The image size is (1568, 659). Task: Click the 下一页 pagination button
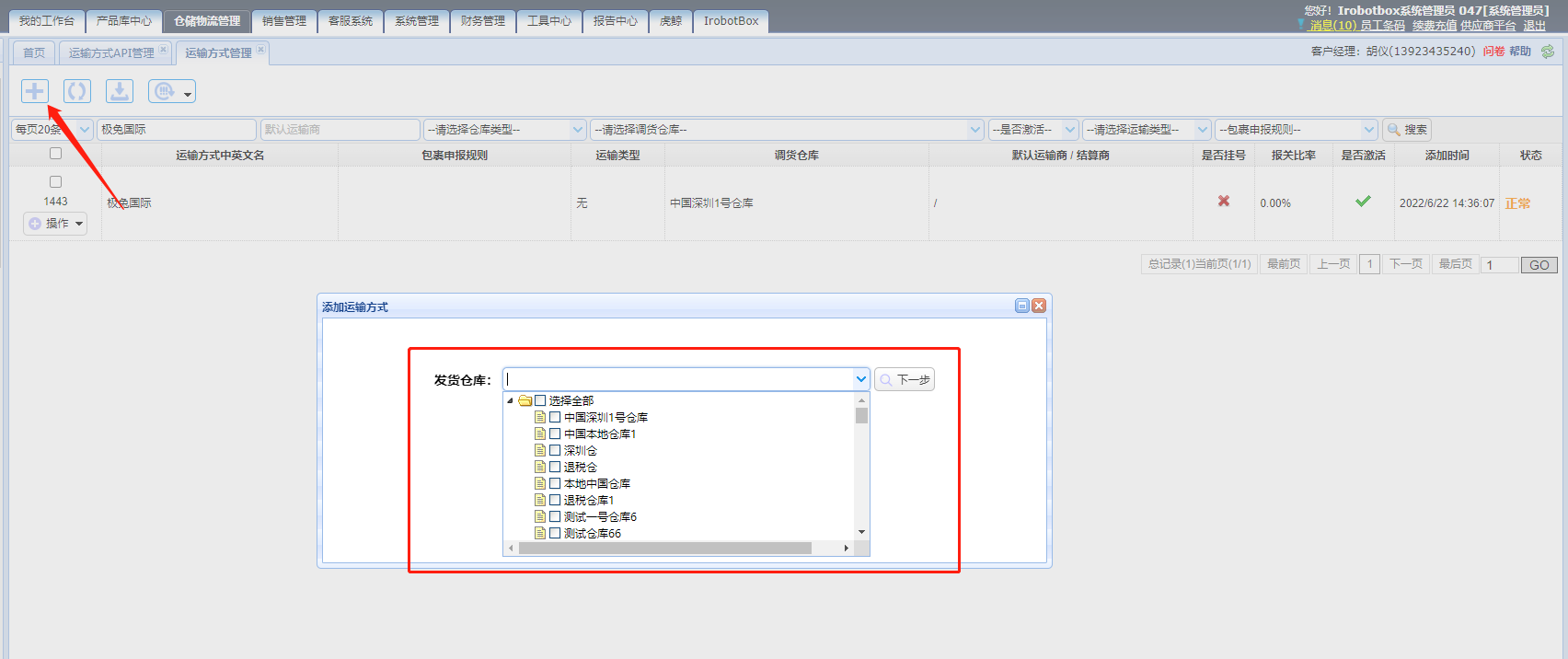[1406, 264]
